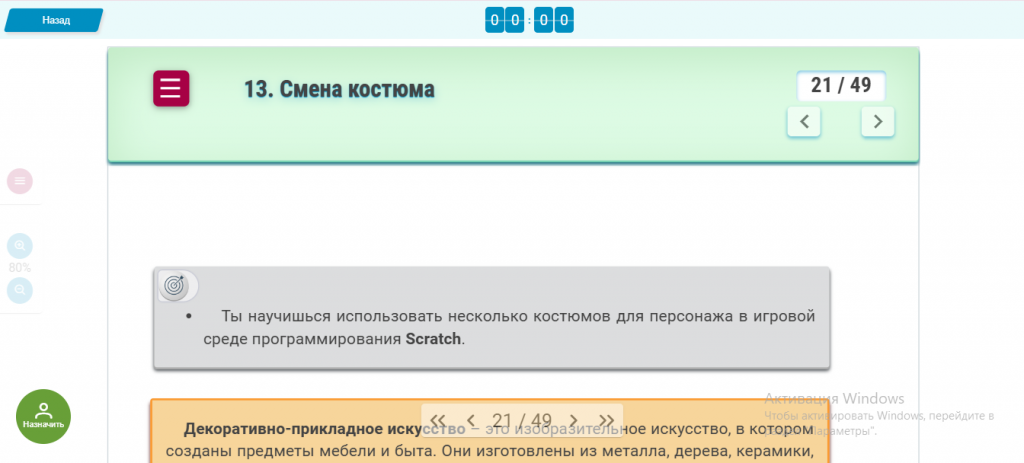Click the 80% zoom level label
The image size is (1024, 463).
20,268
